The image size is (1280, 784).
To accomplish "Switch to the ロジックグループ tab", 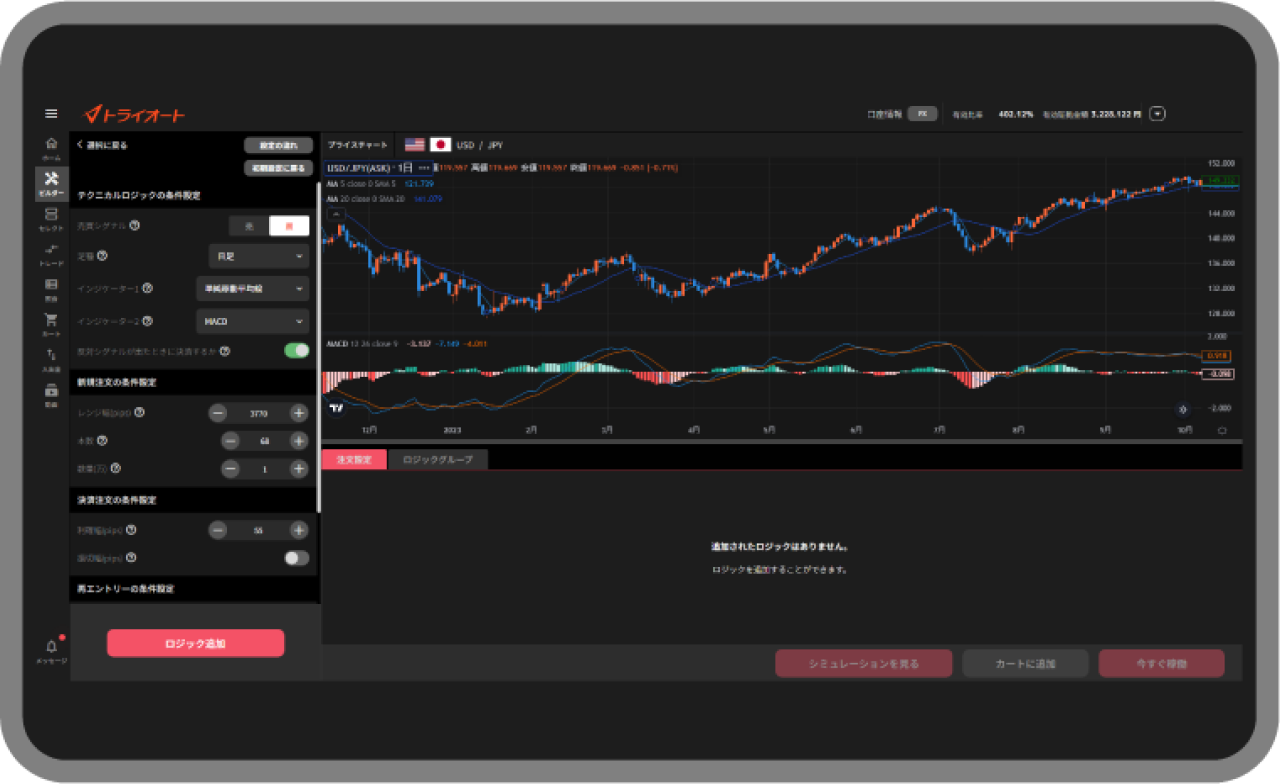I will click(x=438, y=460).
